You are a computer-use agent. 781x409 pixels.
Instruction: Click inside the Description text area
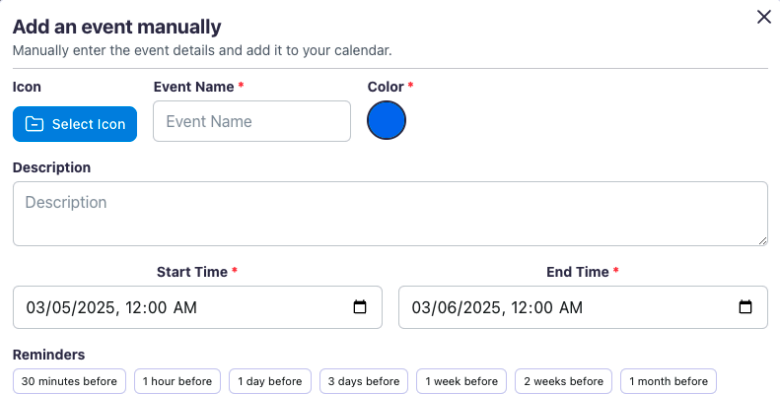pos(390,213)
